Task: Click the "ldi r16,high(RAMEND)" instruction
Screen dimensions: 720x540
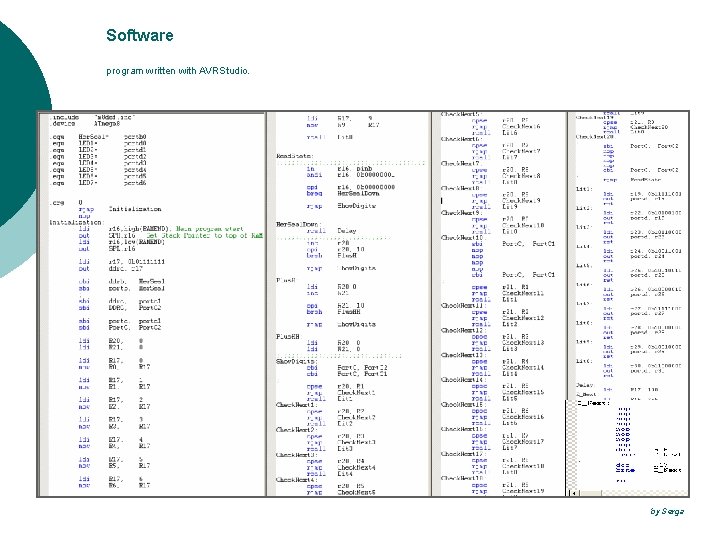Action: point(125,229)
